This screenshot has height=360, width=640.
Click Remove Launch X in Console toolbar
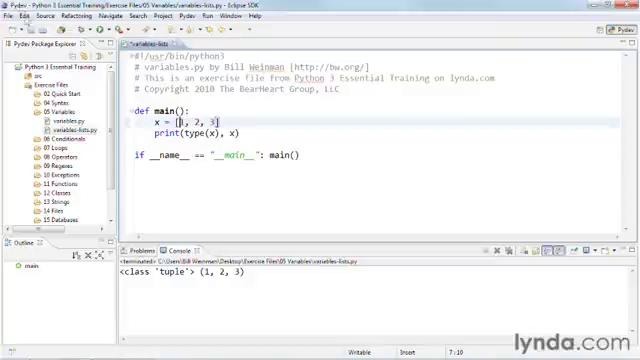[497, 251]
